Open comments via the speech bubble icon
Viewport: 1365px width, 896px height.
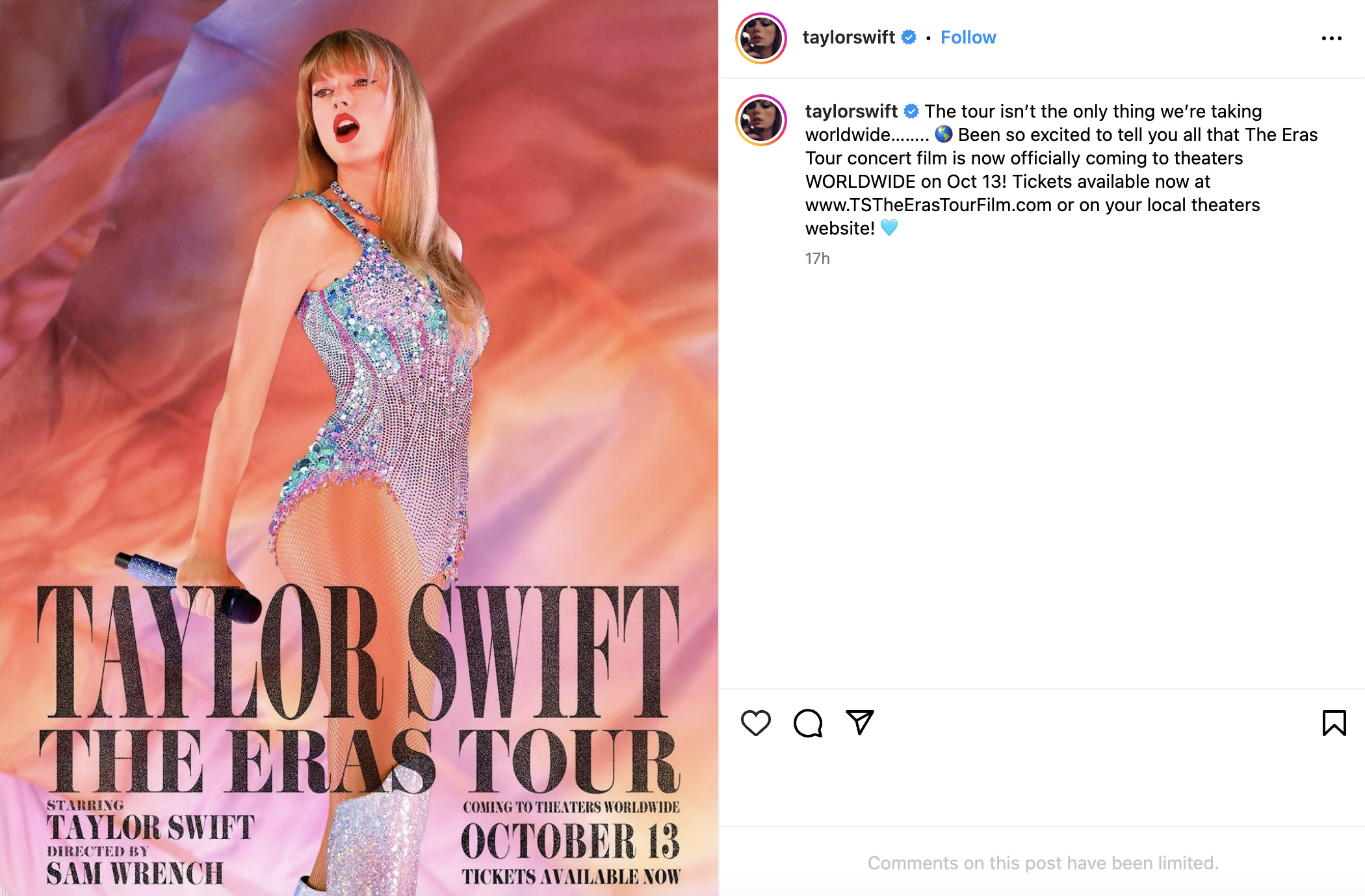tap(808, 723)
